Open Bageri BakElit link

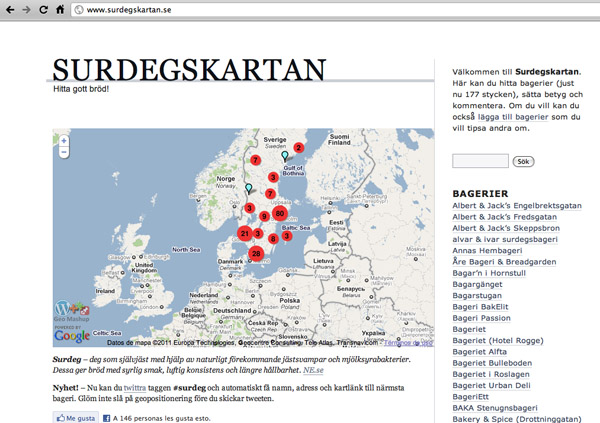tap(480, 307)
